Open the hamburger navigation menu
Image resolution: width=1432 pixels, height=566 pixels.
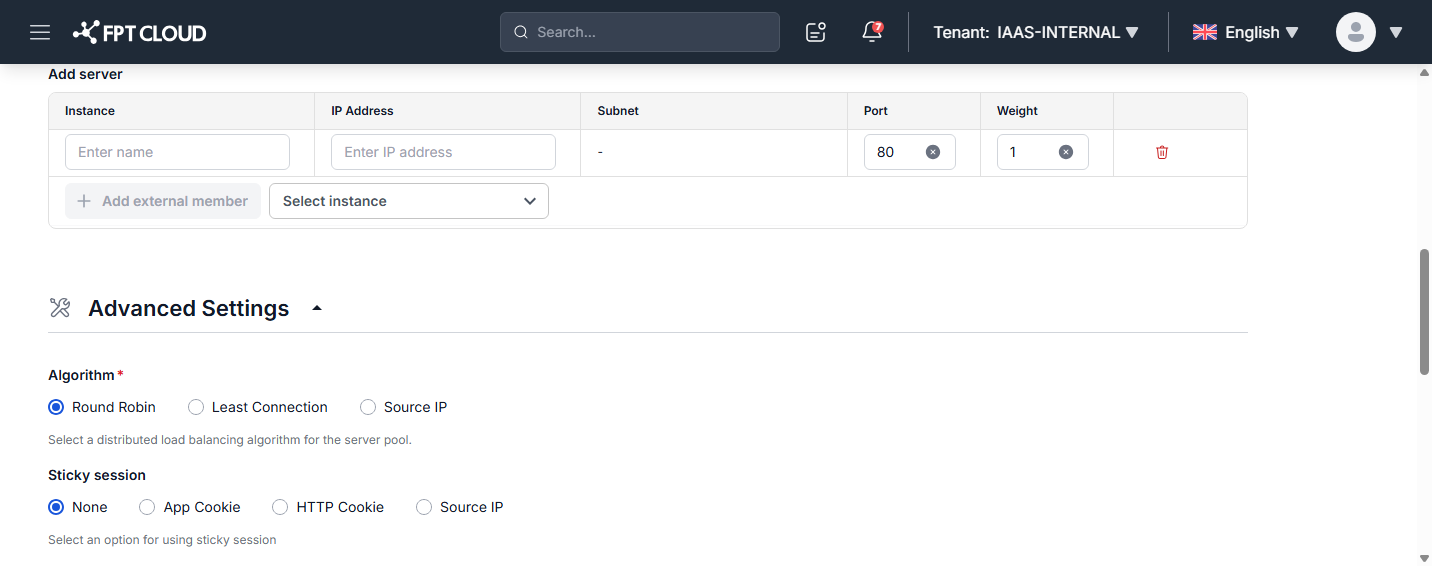(x=40, y=32)
